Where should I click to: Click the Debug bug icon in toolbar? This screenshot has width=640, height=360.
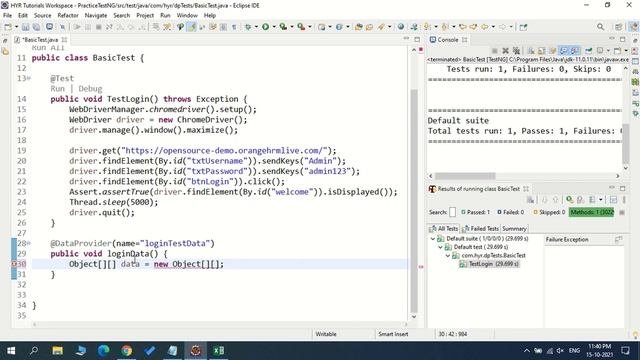[248, 27]
